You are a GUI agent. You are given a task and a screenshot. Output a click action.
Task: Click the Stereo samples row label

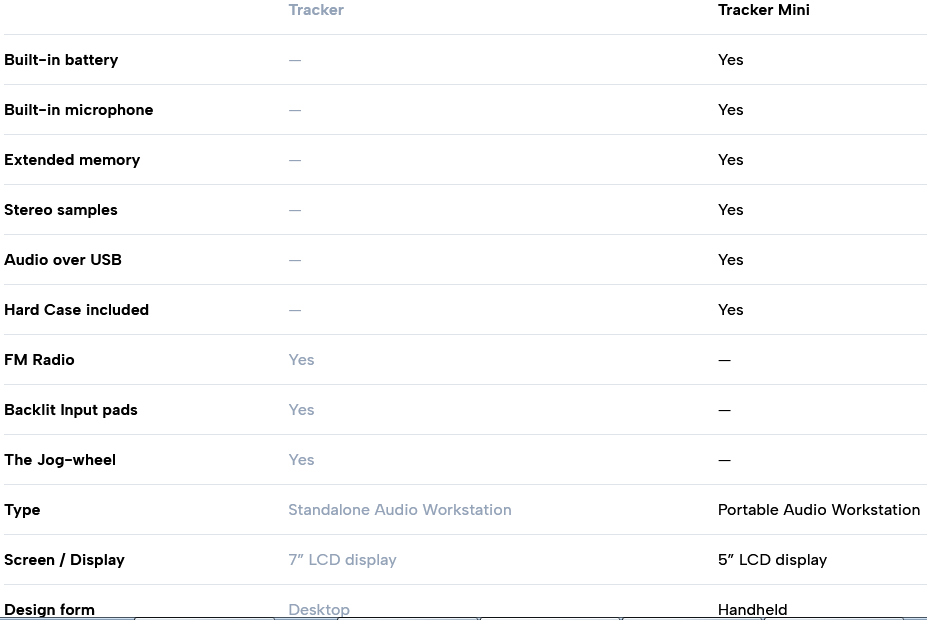point(61,210)
